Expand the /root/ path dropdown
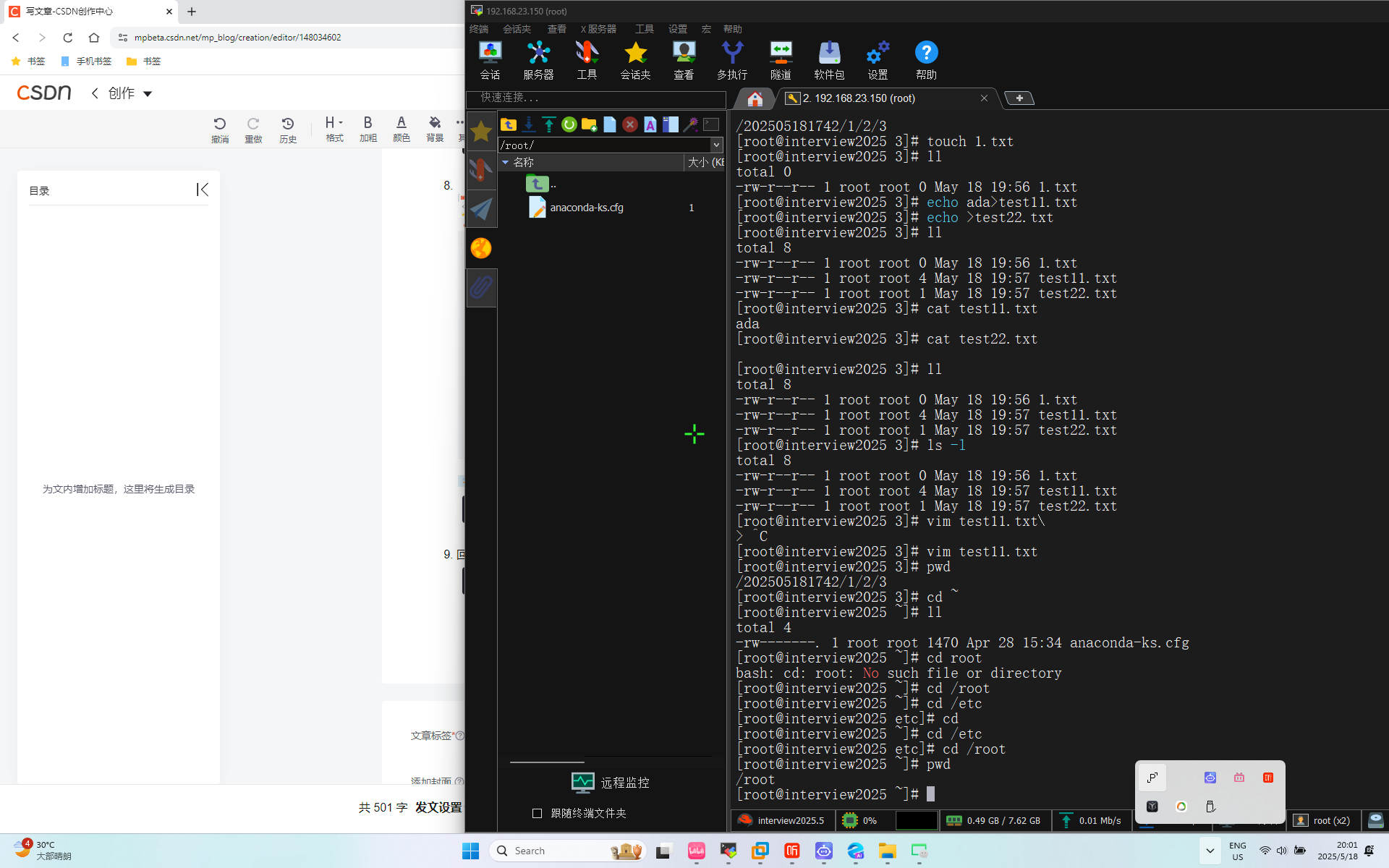This screenshot has height=868, width=1389. pyautogui.click(x=716, y=145)
